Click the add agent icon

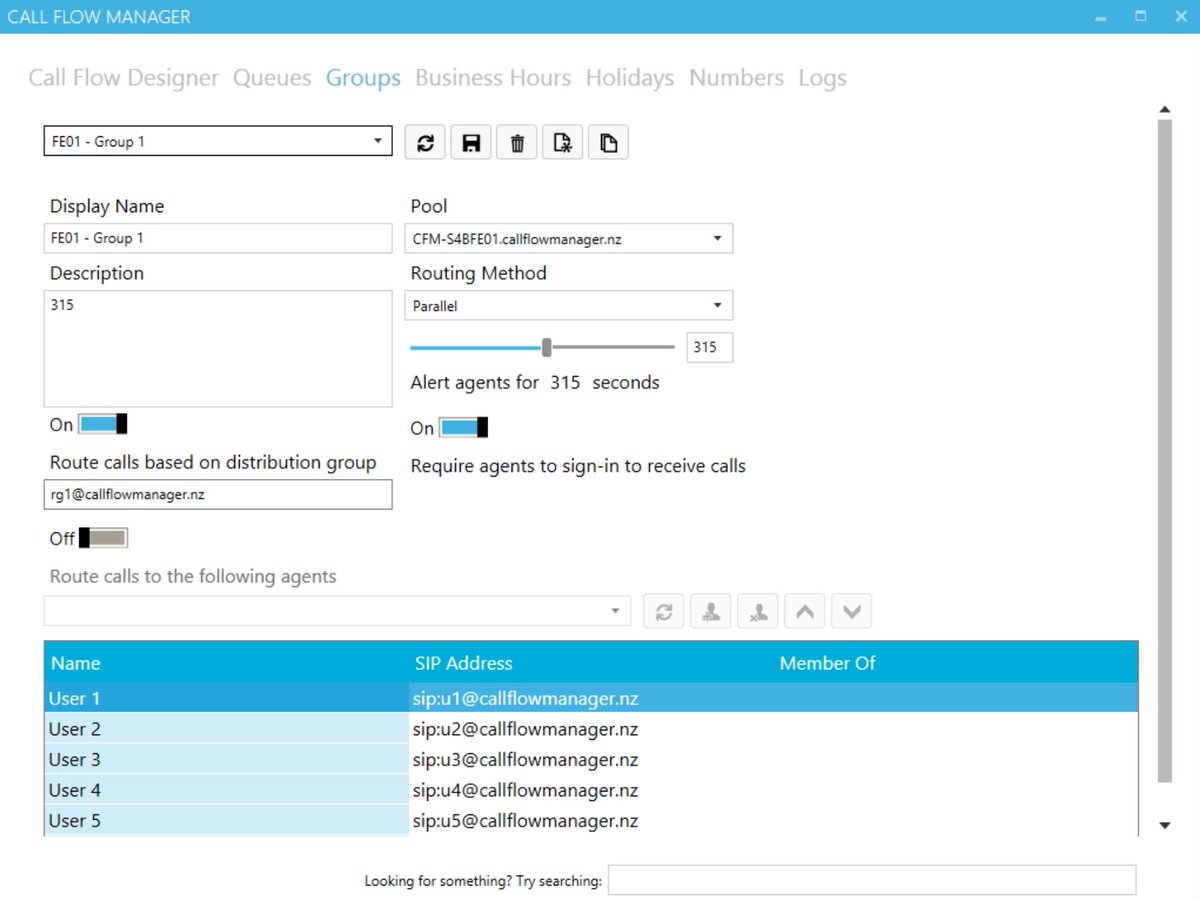click(711, 611)
